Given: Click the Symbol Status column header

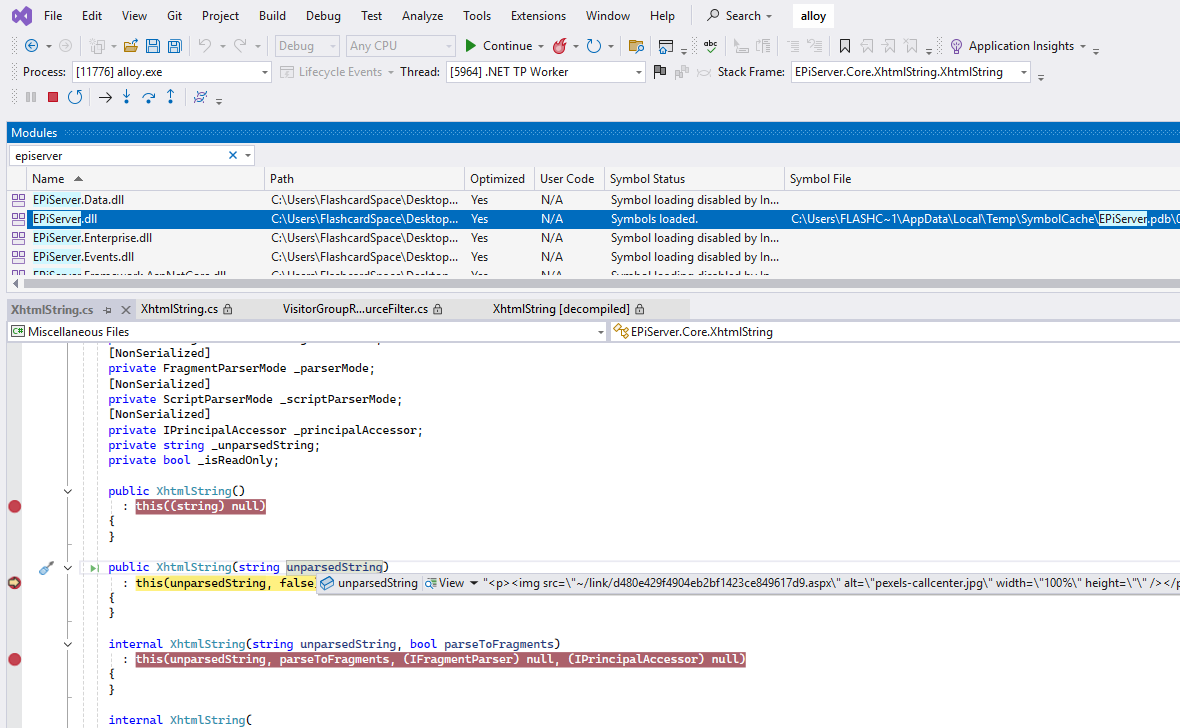Looking at the screenshot, I should coord(694,179).
